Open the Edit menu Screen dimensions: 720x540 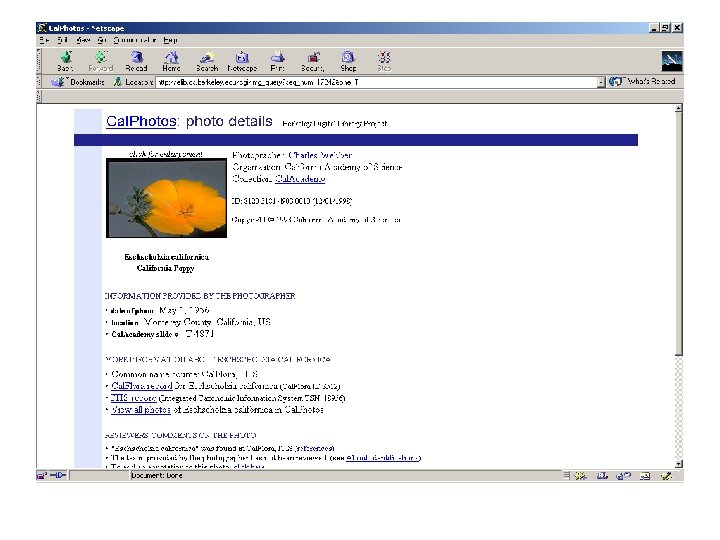pos(62,40)
